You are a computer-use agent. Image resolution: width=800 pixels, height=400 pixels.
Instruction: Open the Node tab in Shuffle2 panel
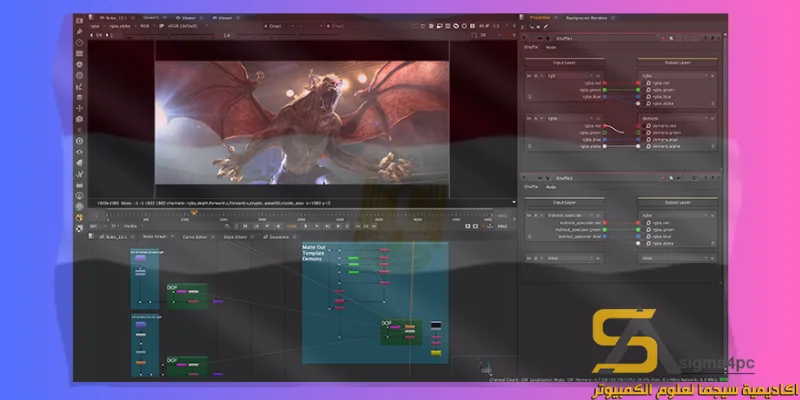click(551, 187)
